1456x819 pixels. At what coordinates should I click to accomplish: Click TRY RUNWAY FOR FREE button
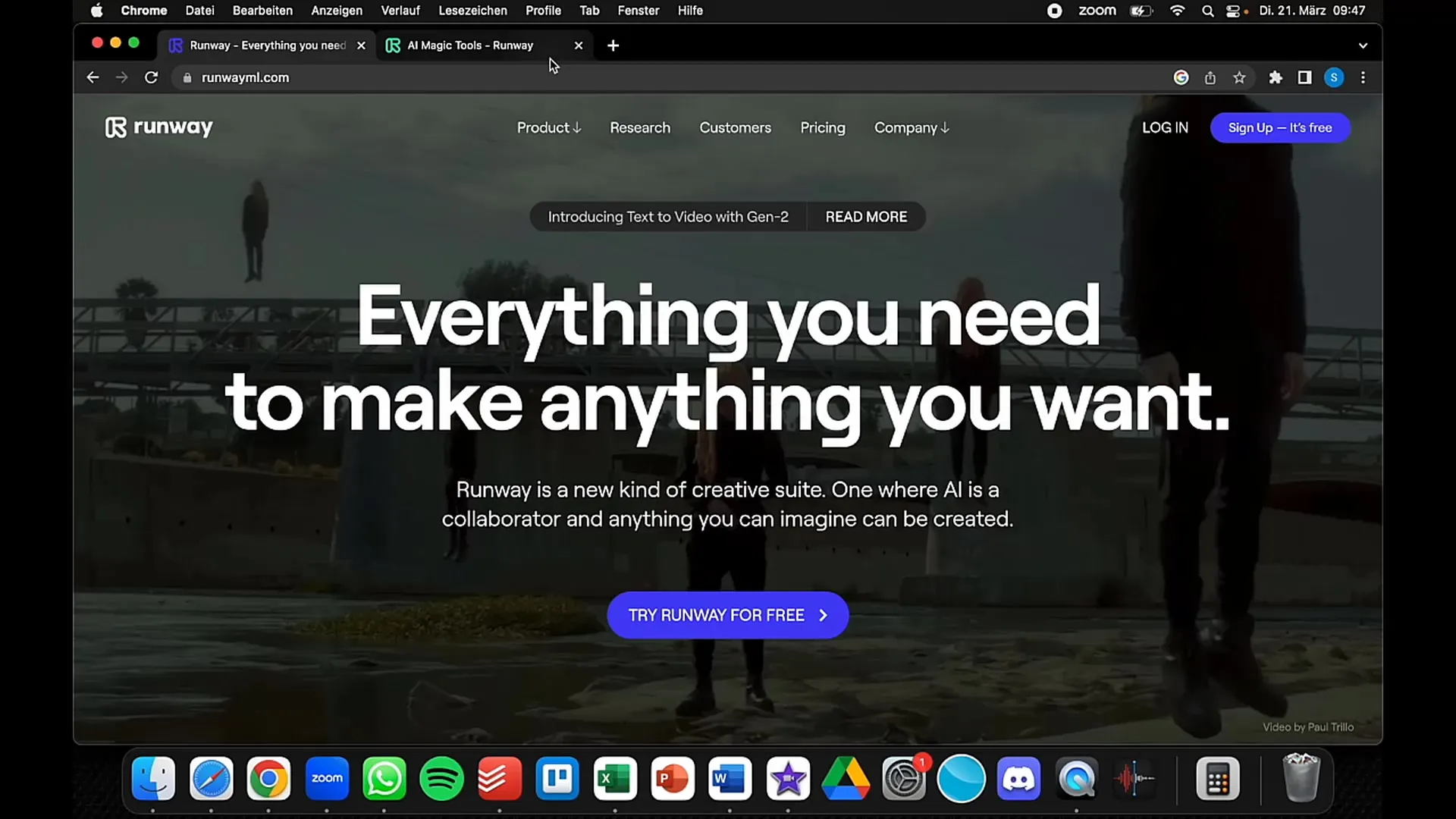click(x=727, y=615)
